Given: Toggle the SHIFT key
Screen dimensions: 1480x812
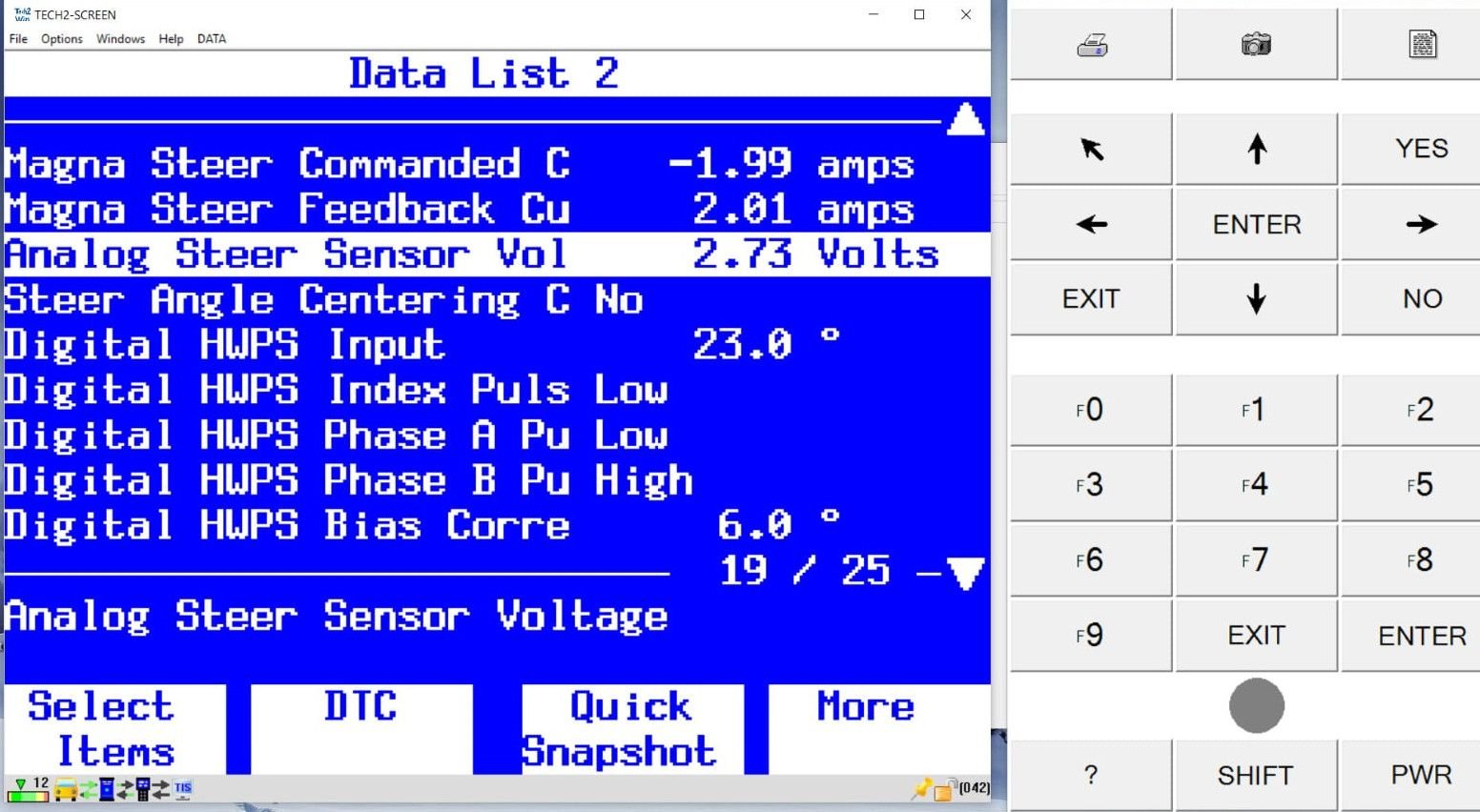Looking at the screenshot, I should tap(1256, 775).
